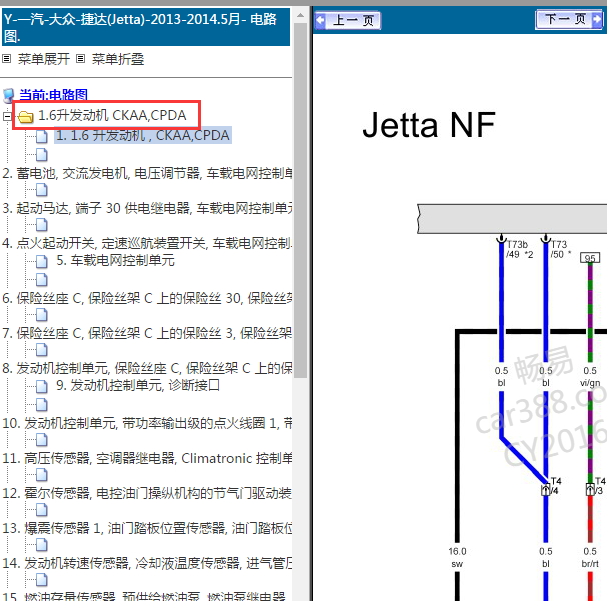
Task: Click 菜单折叠 icon box
Action: (80, 59)
